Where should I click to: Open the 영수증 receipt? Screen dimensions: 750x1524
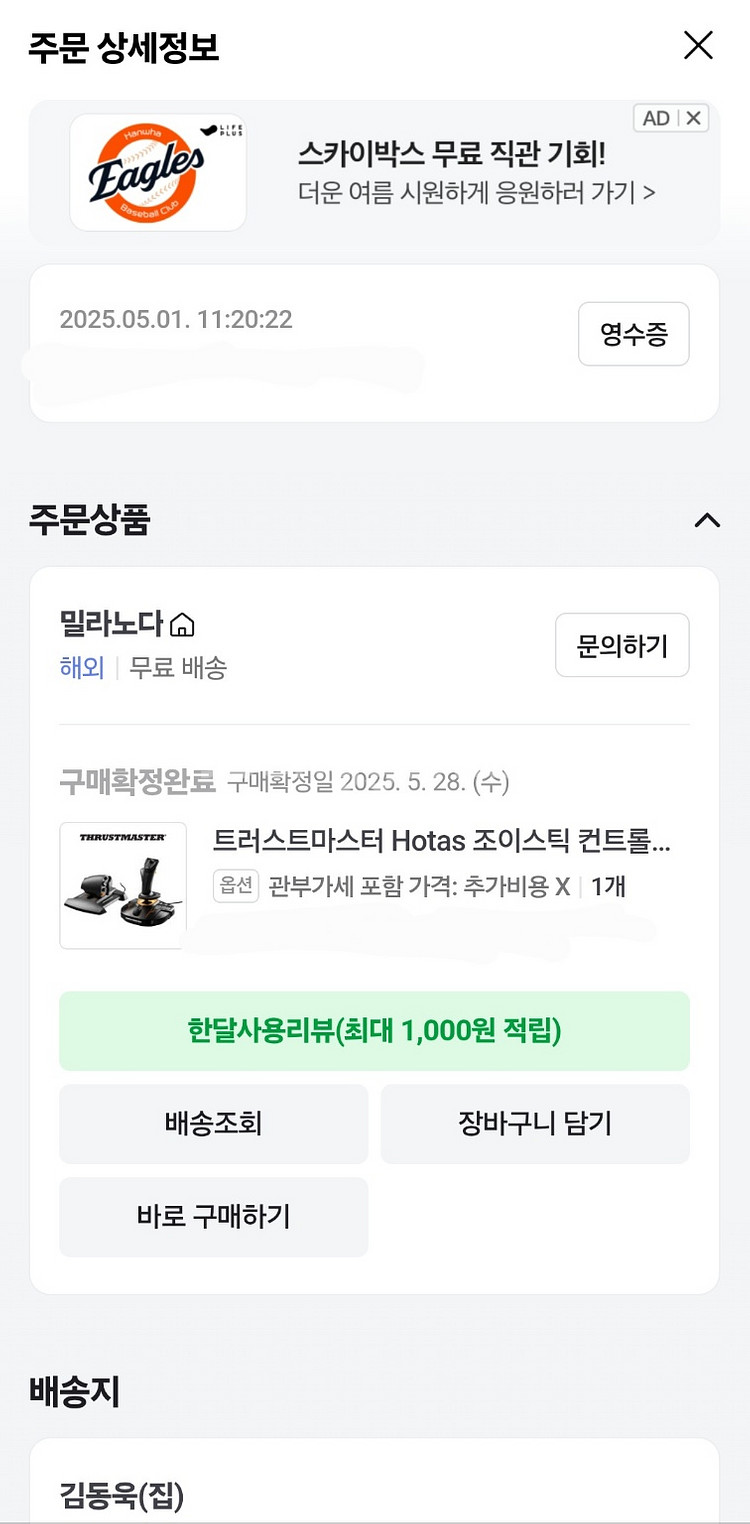tap(633, 334)
